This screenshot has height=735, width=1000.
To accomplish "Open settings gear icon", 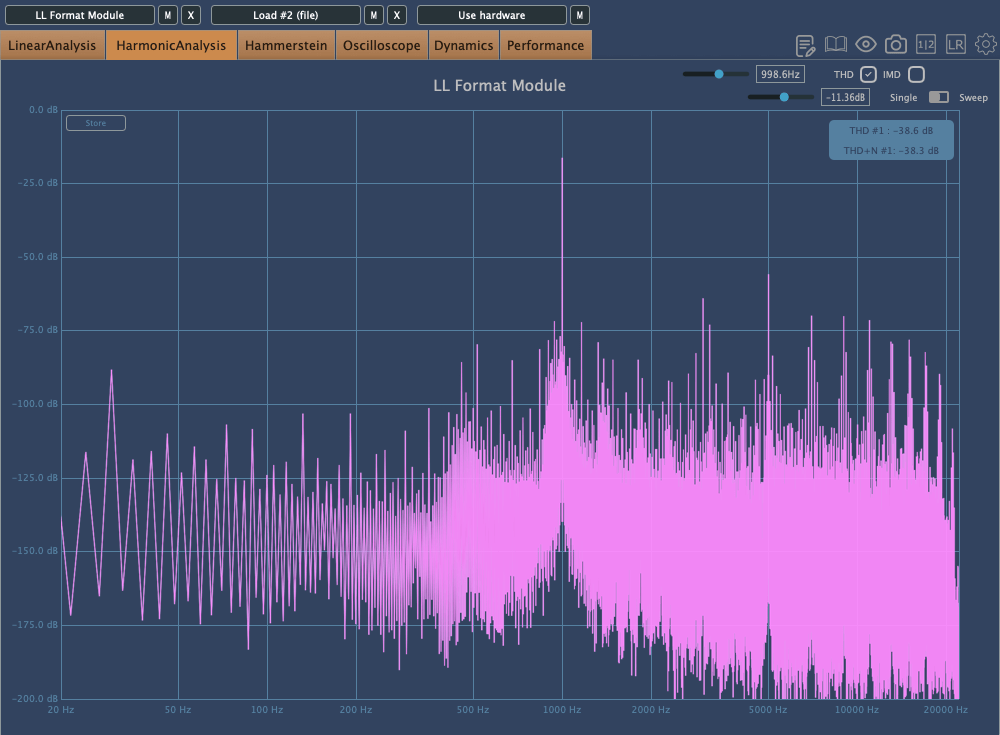I will [x=986, y=45].
